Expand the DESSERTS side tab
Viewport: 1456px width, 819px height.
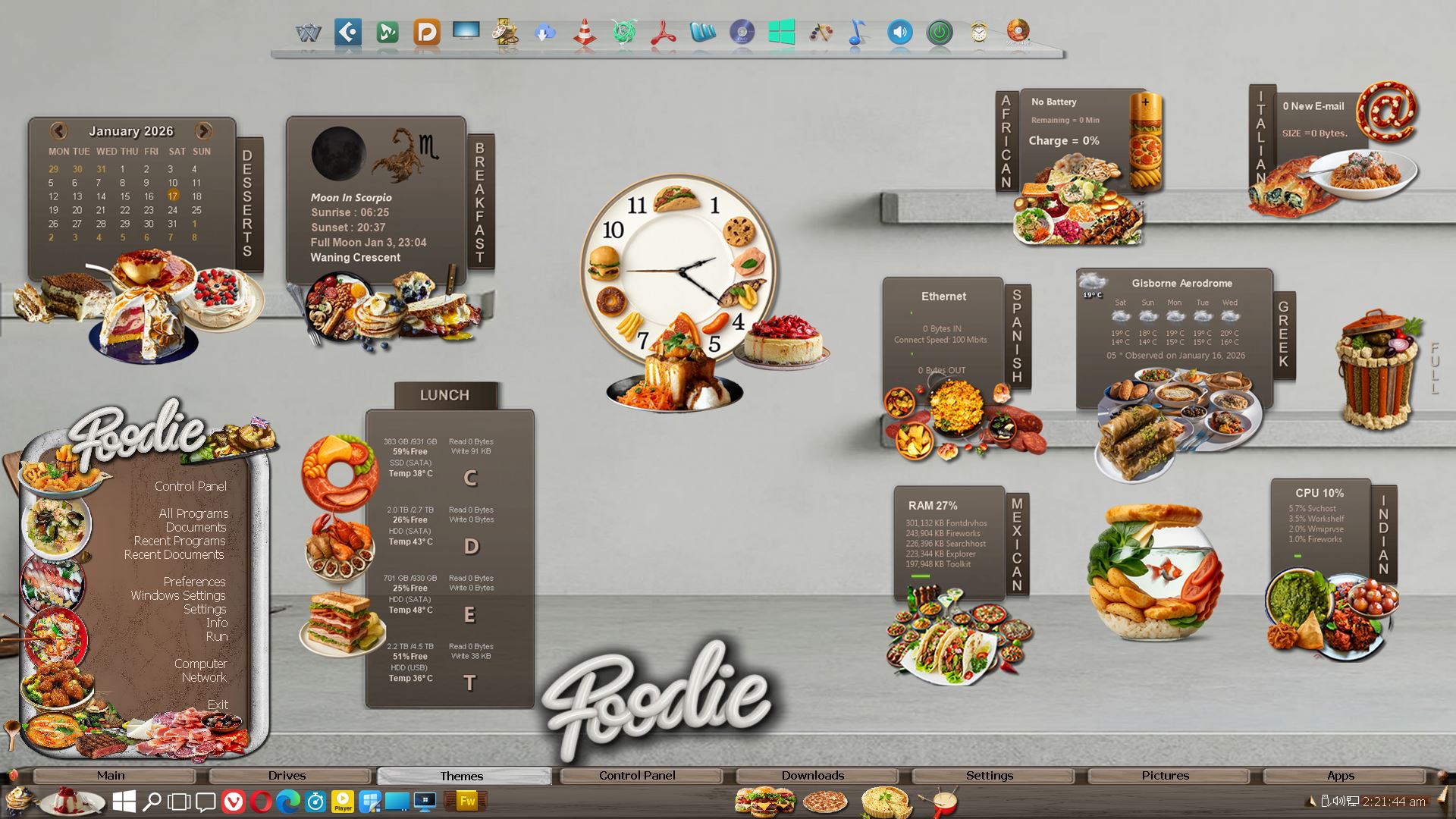click(x=248, y=203)
